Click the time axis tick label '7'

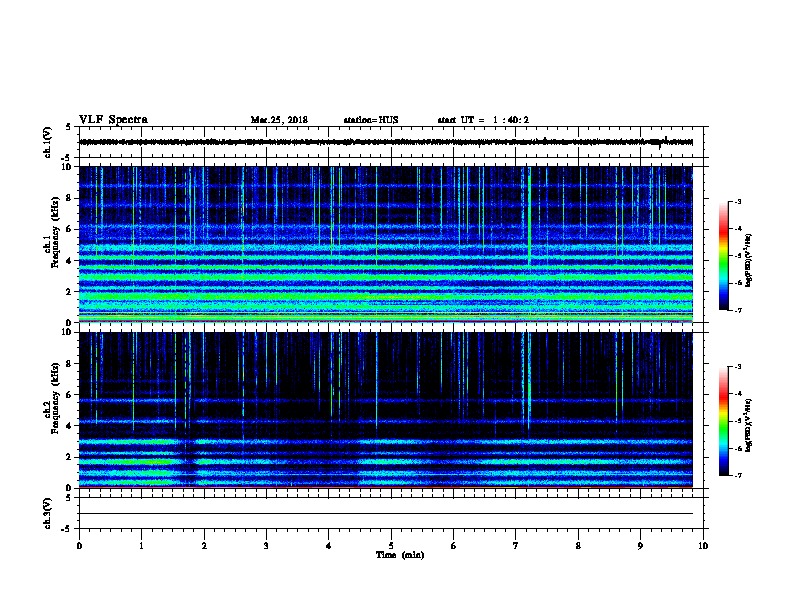(516, 546)
